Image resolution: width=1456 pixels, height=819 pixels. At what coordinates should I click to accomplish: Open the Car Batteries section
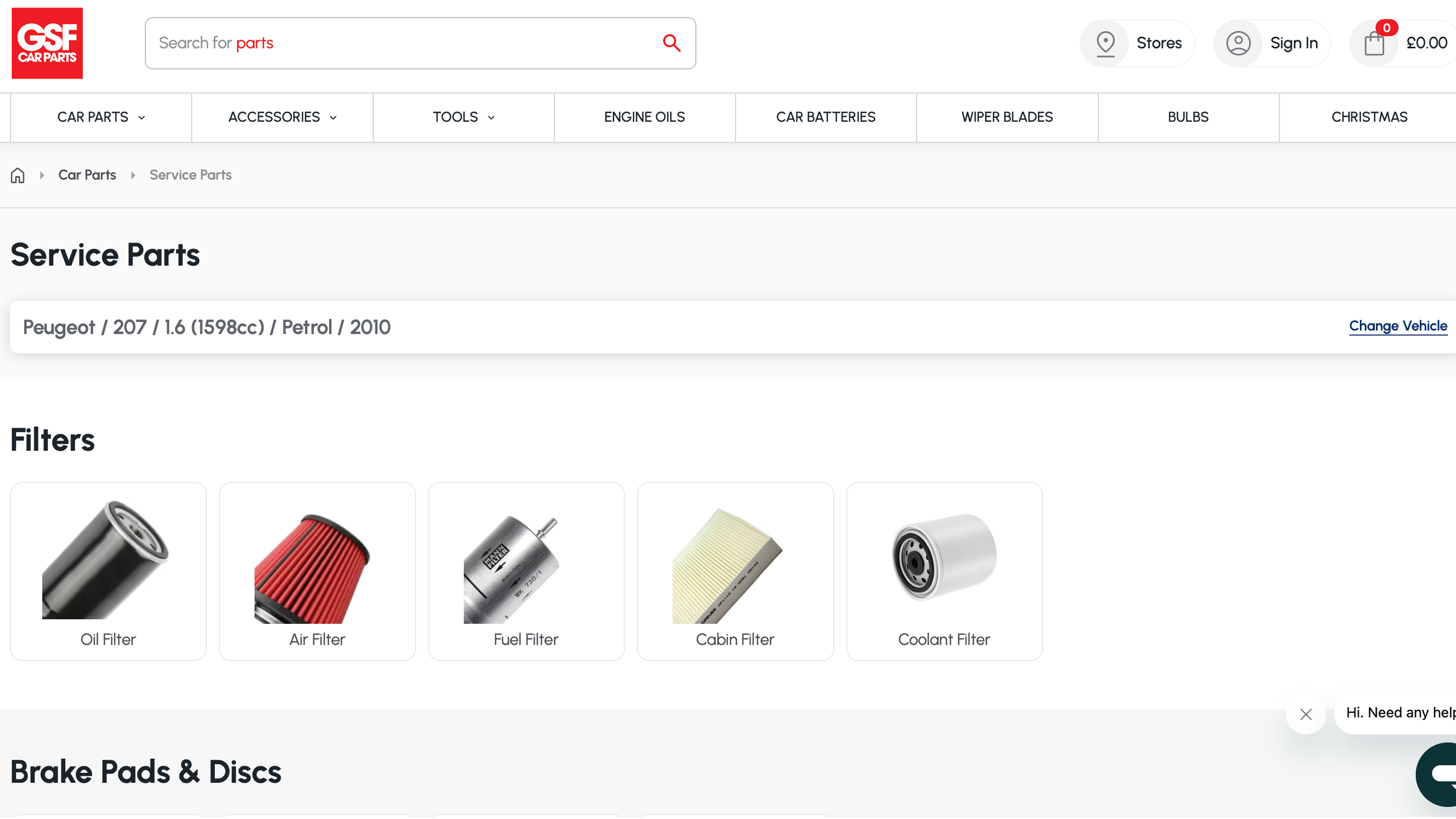(826, 117)
